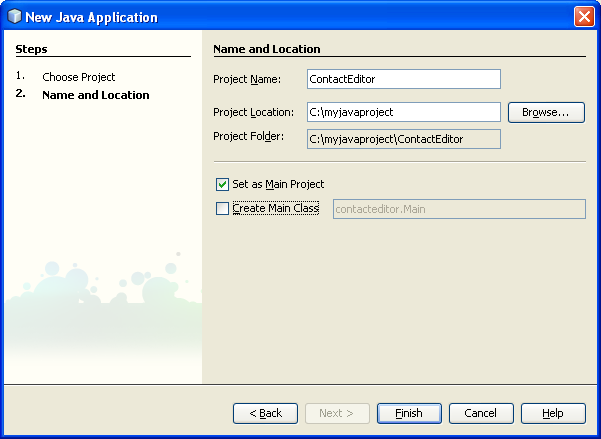Click the Project Folder path field

click(403, 139)
